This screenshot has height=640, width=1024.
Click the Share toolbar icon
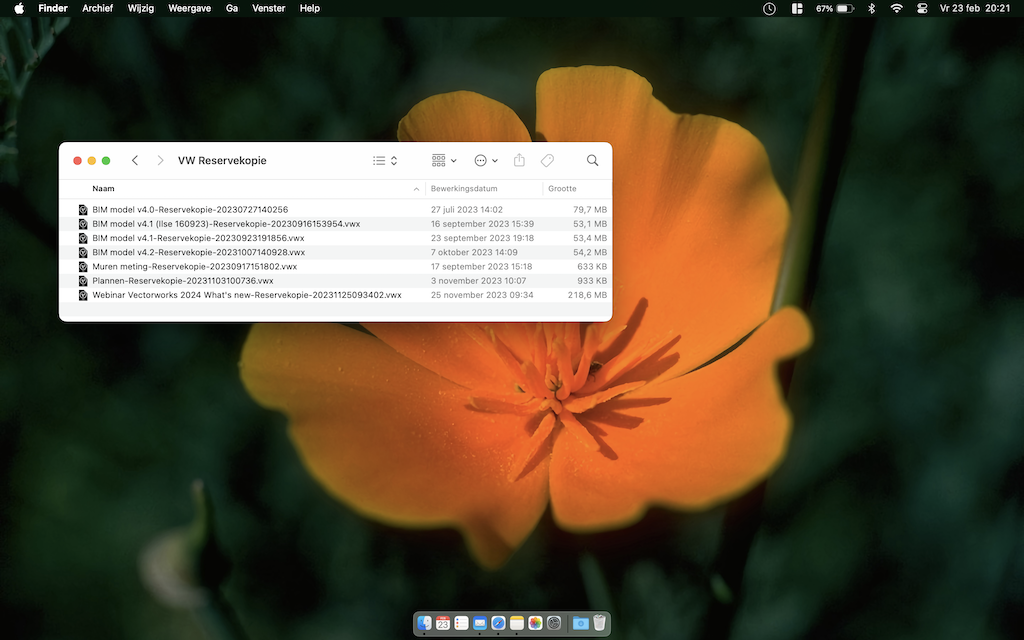coord(519,160)
